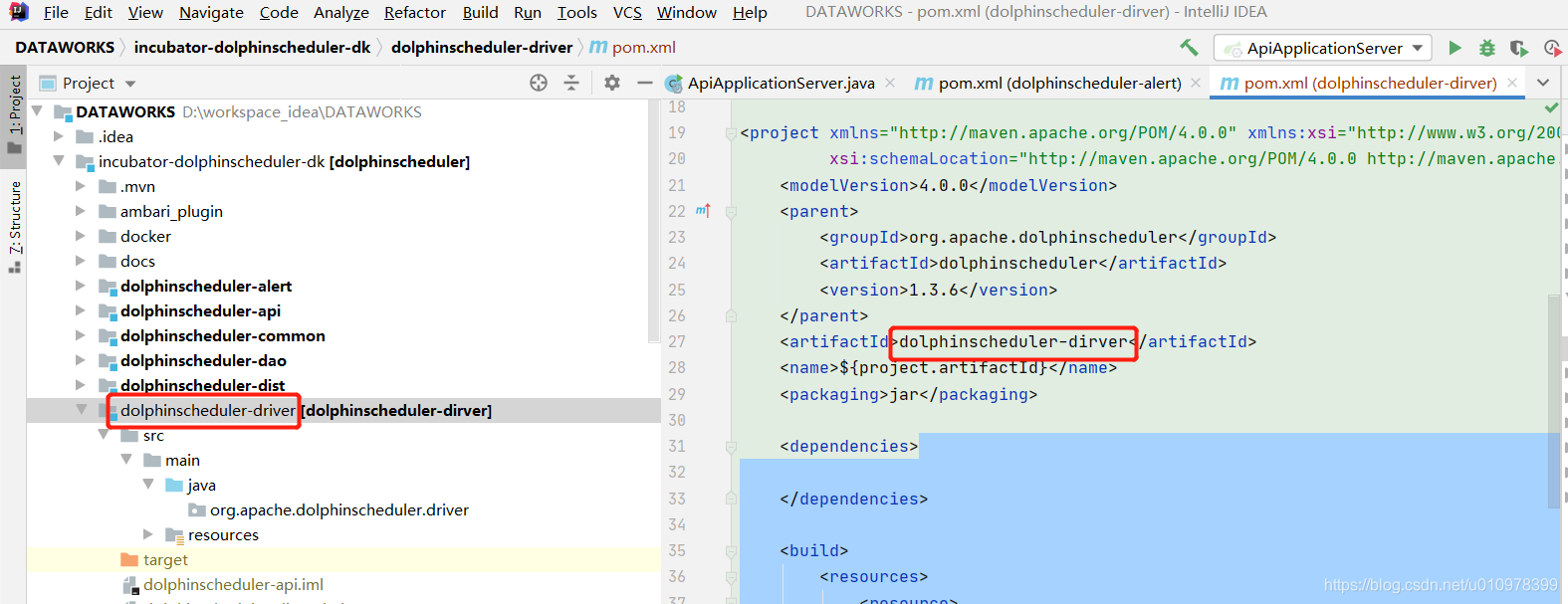Close the pom.xml (dolphinscheduler-dirver) tab
The height and width of the screenshot is (604, 1568).
[1512, 83]
